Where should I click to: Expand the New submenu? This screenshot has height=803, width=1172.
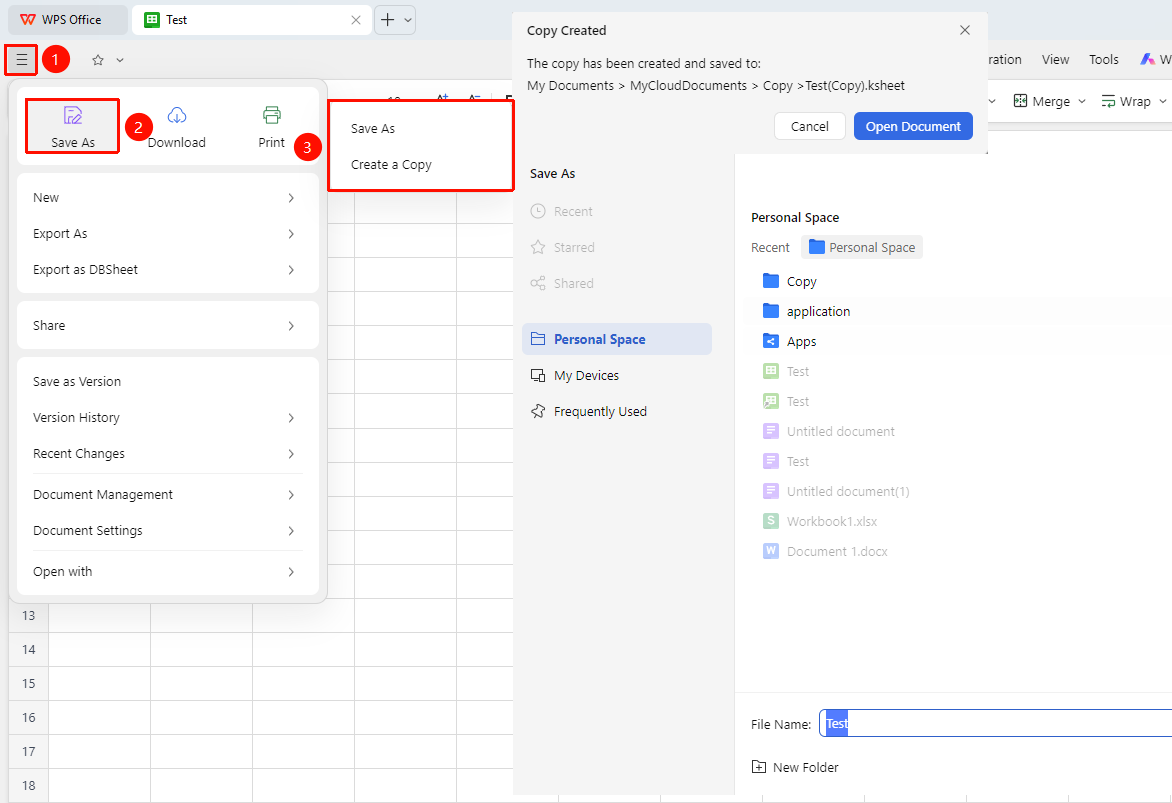point(167,197)
